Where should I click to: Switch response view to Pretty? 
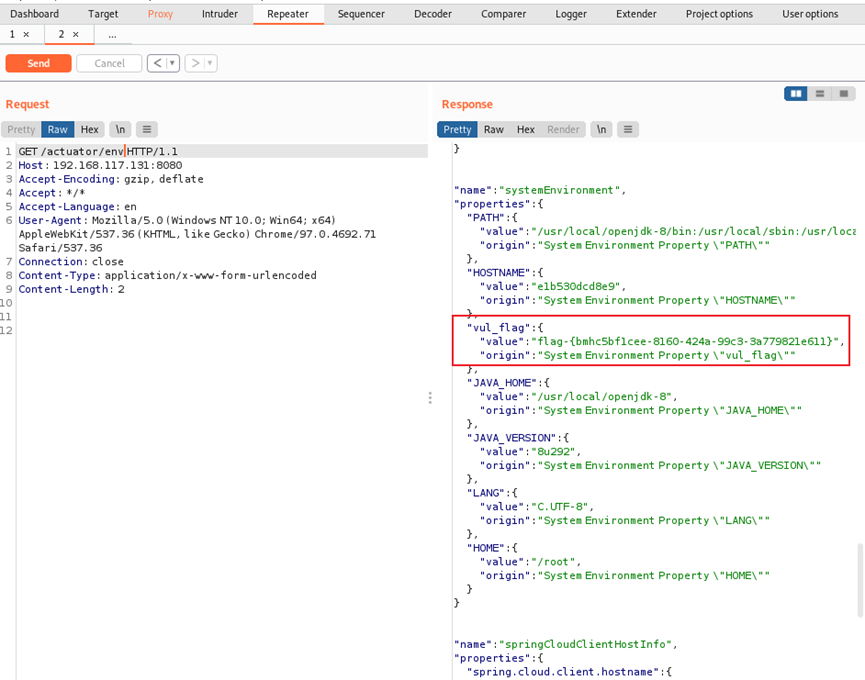point(457,130)
